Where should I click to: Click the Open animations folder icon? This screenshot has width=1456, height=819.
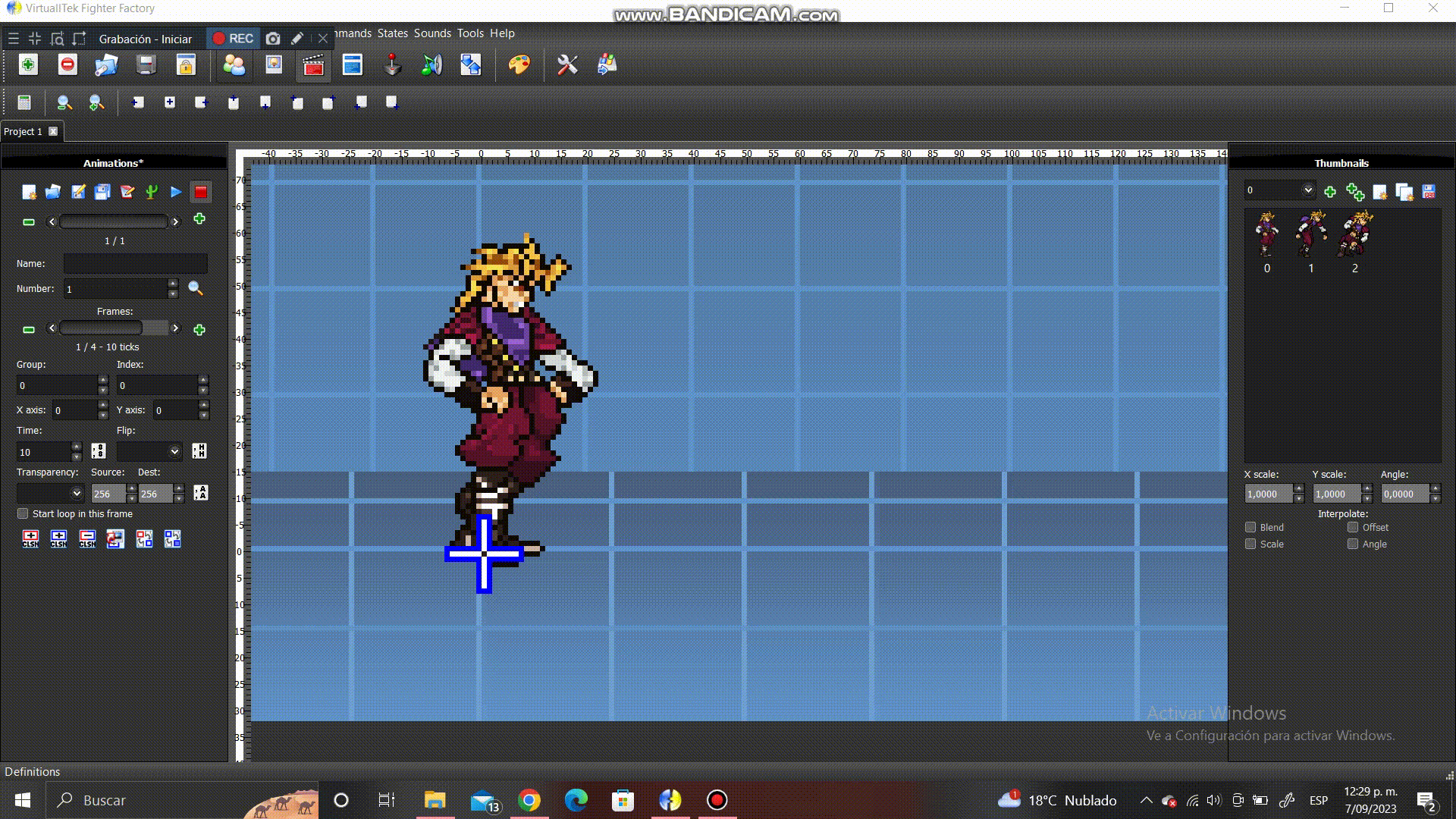pos(53,192)
